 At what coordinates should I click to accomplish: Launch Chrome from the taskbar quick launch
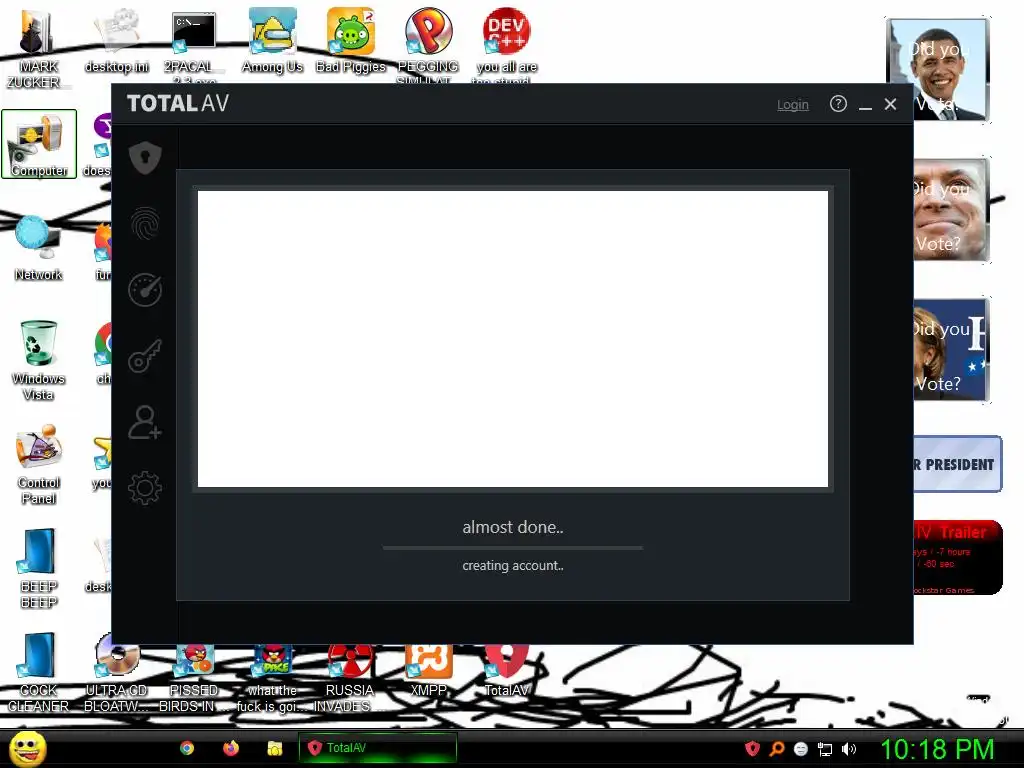click(x=187, y=748)
